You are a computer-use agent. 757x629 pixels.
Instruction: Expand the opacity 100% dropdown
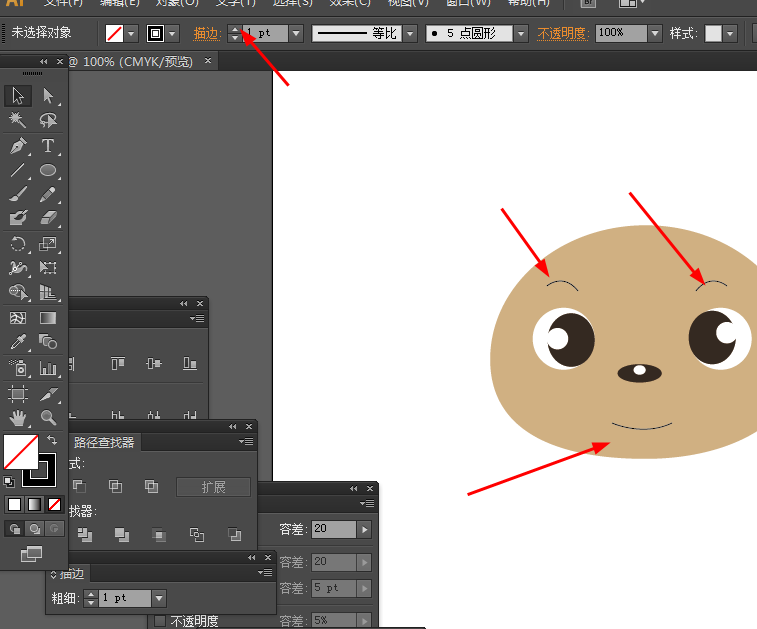pyautogui.click(x=655, y=33)
